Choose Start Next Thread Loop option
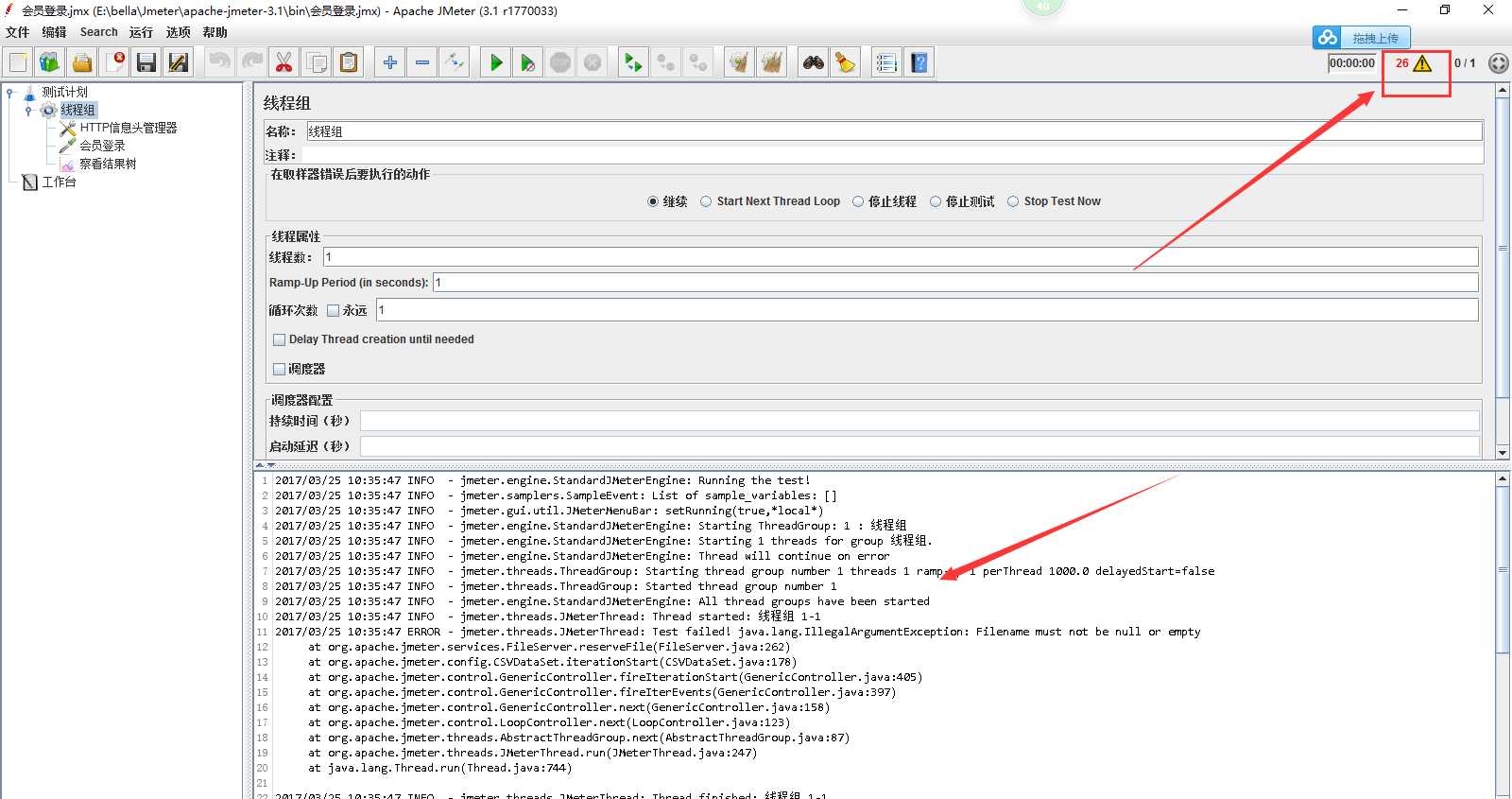 (706, 201)
